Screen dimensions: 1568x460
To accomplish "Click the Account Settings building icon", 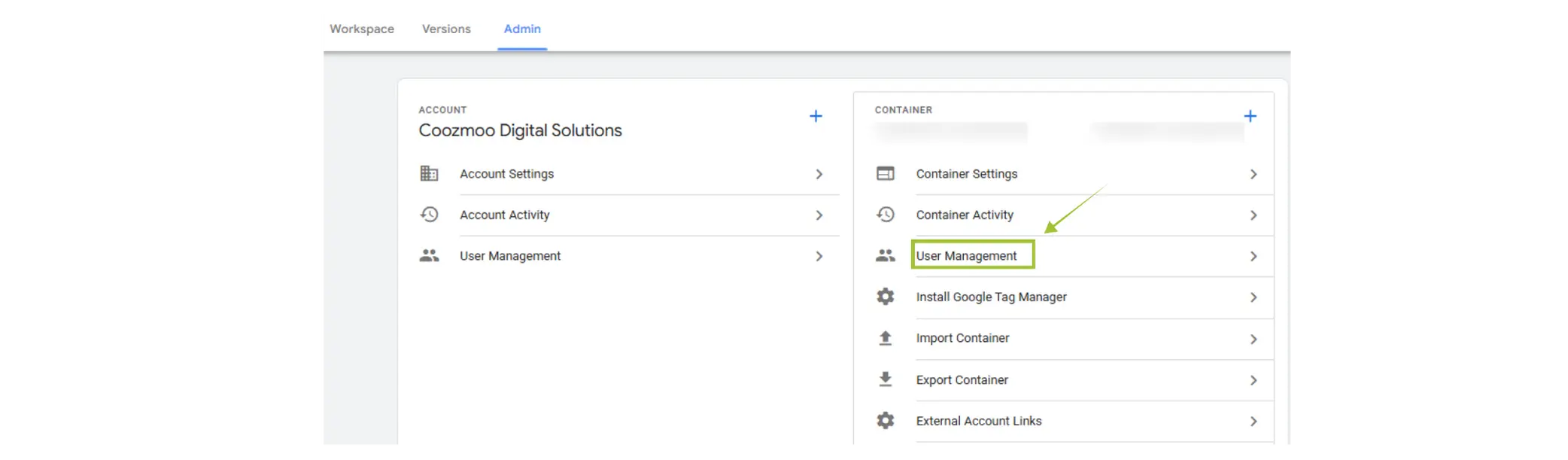I will pyautogui.click(x=429, y=174).
